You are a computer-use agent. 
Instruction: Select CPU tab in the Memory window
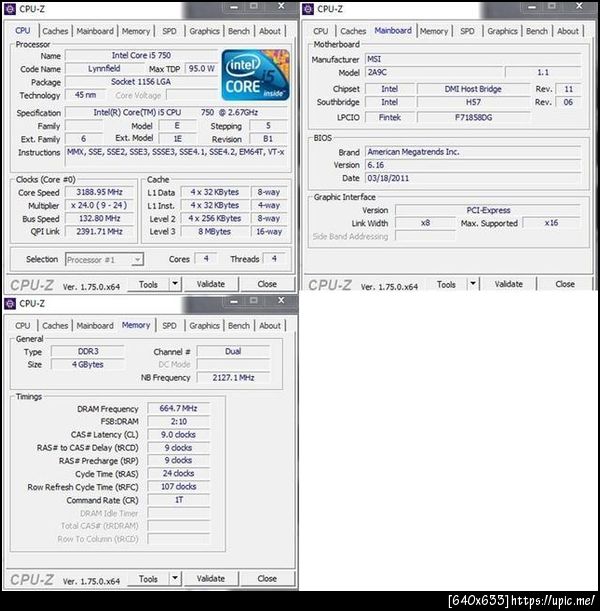[23, 326]
